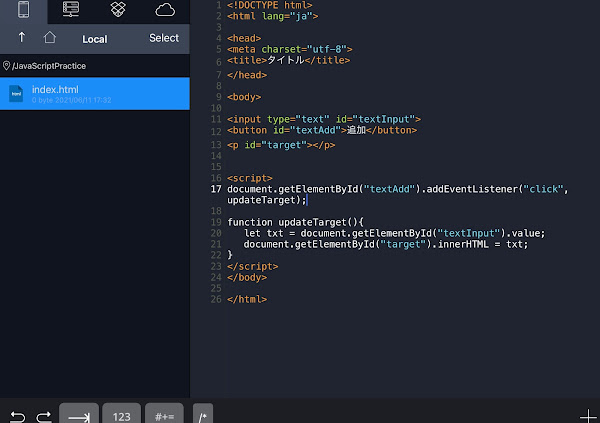Viewport: 600px width, 423px height.
Task: Place cursor in the addEventListener line
Action: click(398, 189)
